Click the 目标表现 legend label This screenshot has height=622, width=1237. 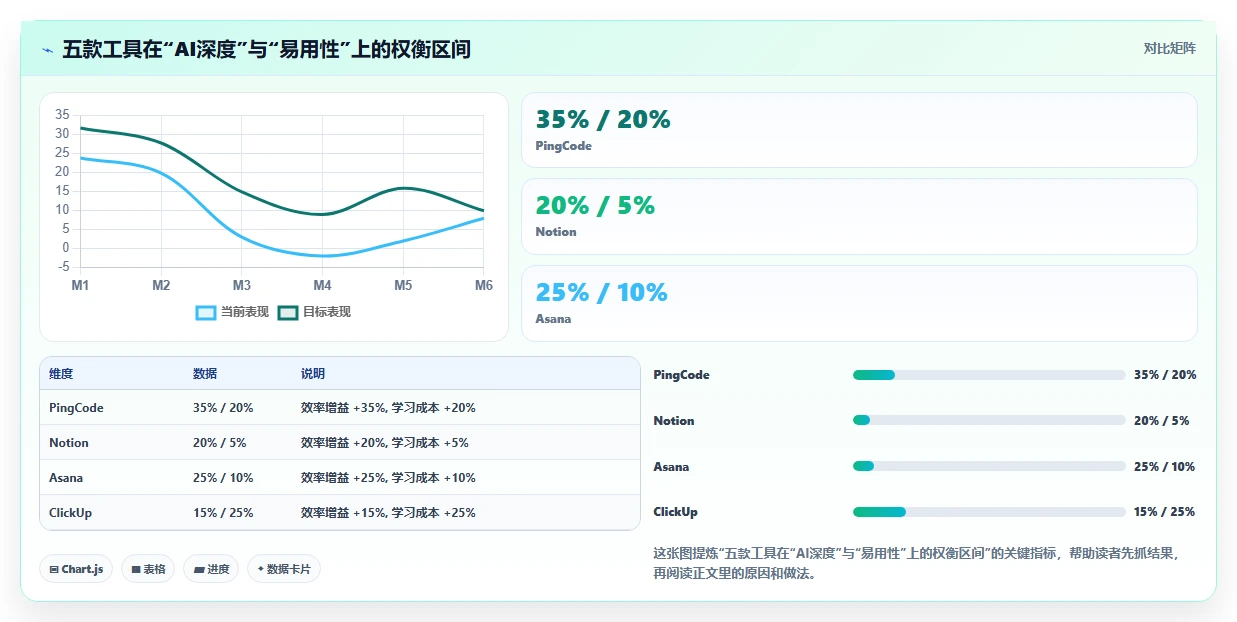[327, 312]
